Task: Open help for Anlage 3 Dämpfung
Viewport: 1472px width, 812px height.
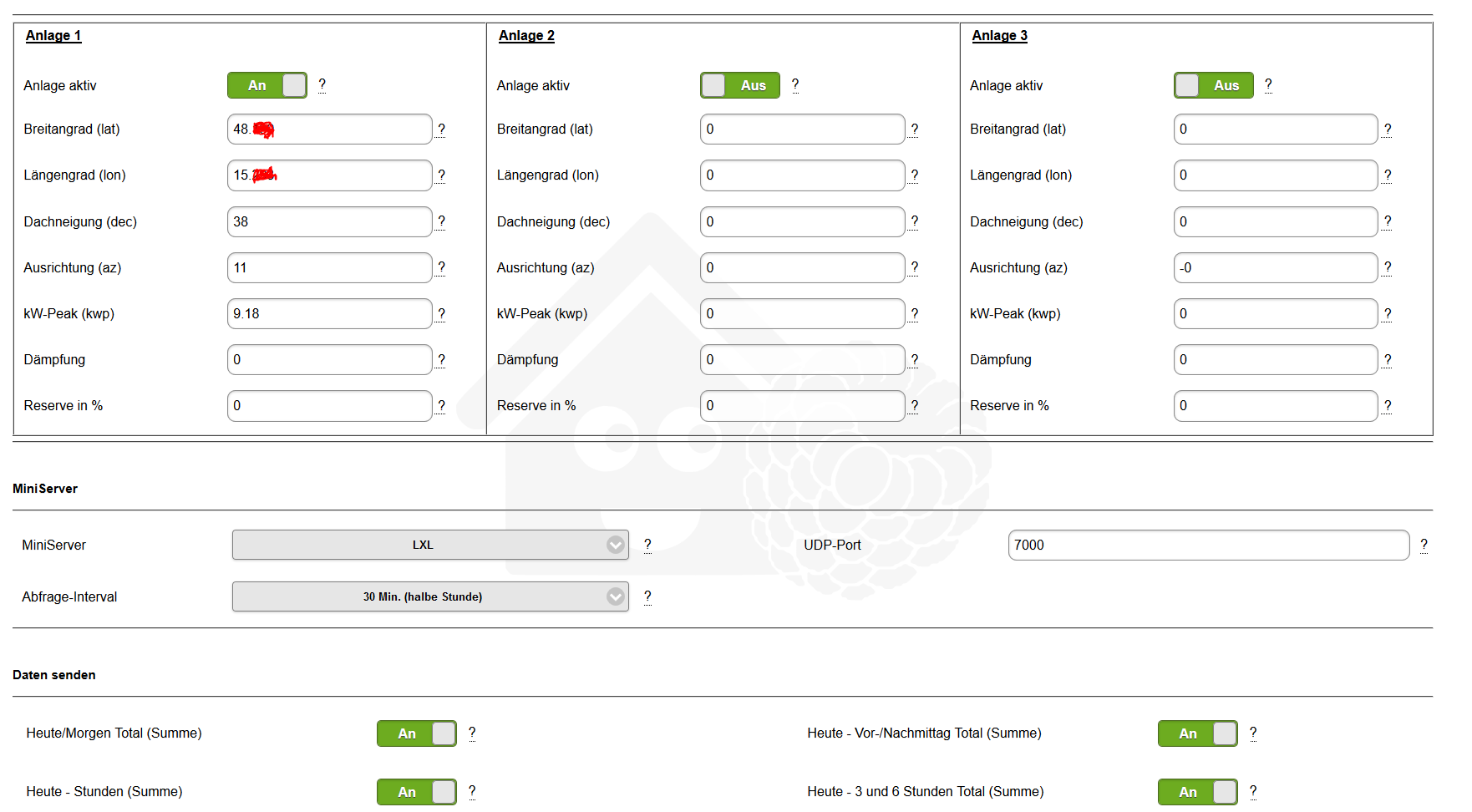Action: point(1388,360)
